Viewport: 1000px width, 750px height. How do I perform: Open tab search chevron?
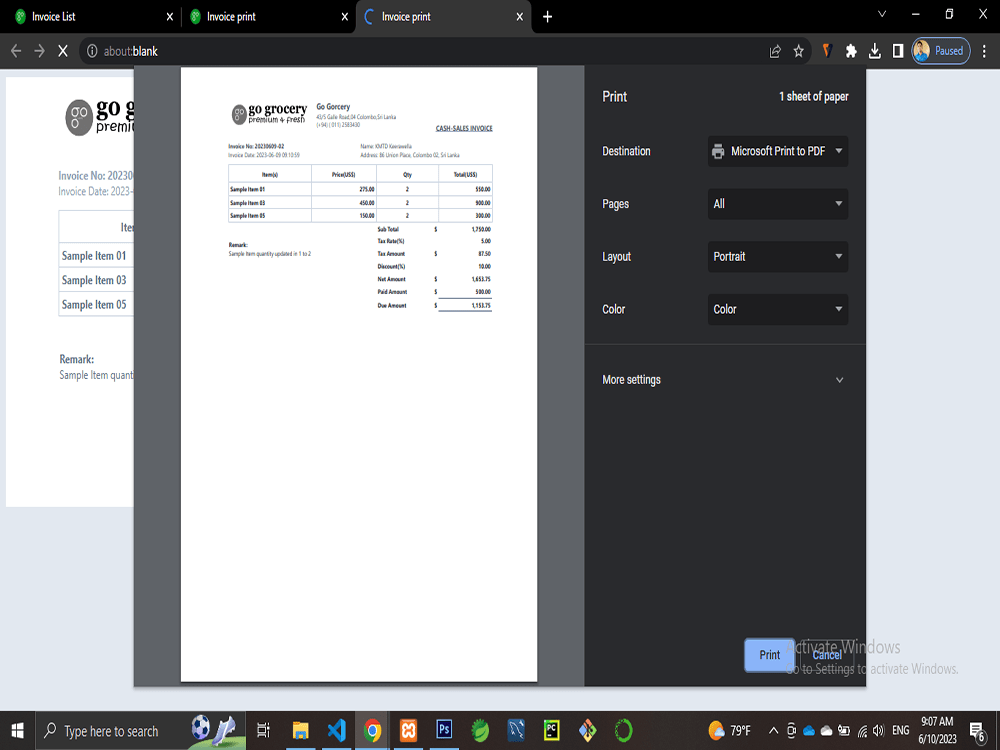click(x=882, y=14)
